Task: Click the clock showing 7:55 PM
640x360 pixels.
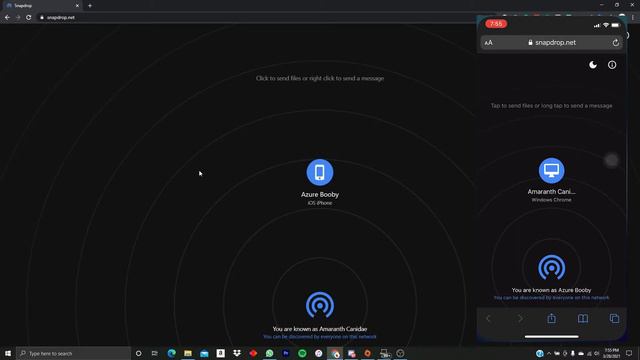Action: 611,353
